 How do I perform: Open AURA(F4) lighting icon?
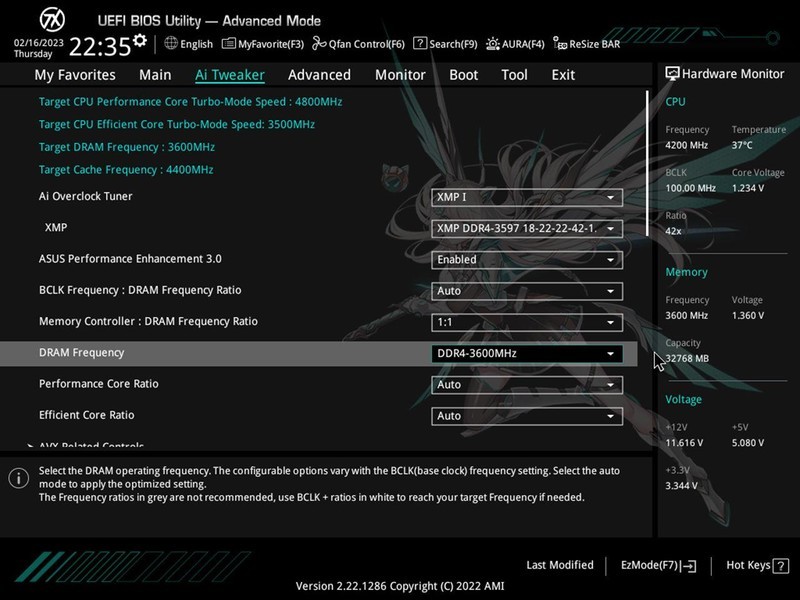click(492, 44)
